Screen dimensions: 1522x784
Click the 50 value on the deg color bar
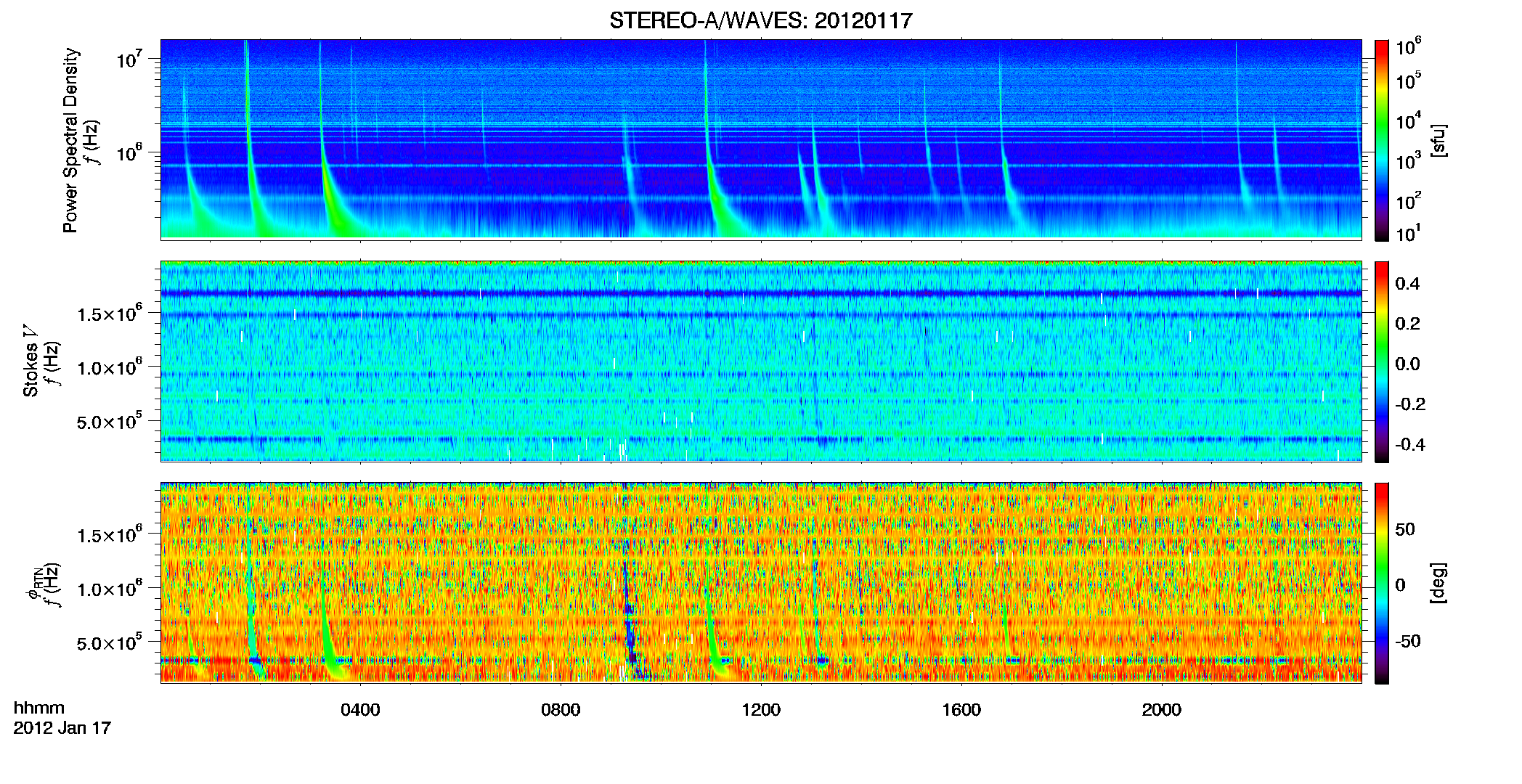[x=1404, y=529]
